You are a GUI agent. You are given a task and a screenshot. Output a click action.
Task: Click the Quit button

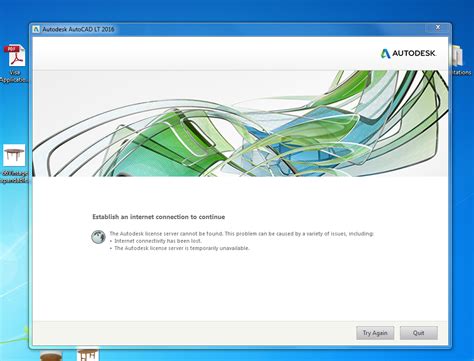(419, 333)
